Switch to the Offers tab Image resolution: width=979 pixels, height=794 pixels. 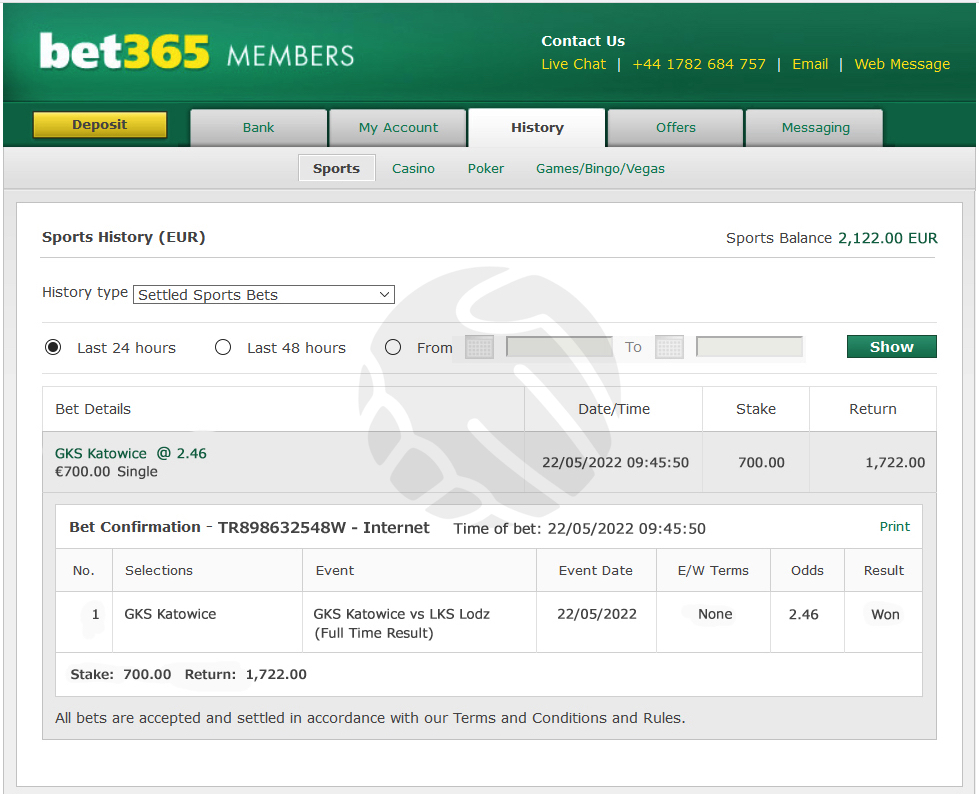tap(676, 128)
